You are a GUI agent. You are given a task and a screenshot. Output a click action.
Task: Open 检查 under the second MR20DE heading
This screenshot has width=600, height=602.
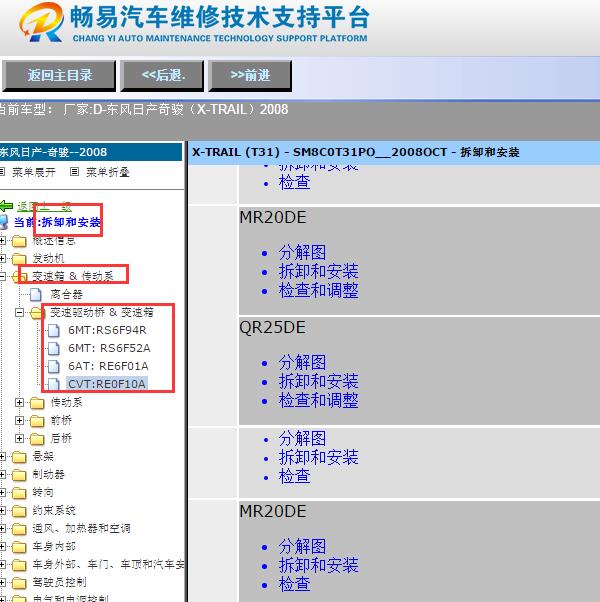(294, 584)
